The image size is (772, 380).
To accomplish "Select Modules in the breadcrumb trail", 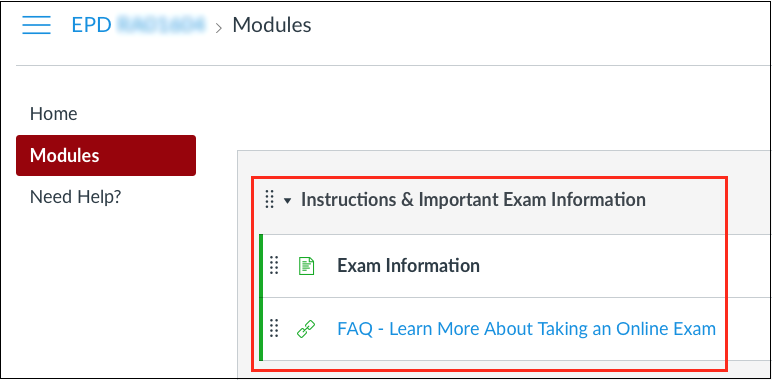I will click(272, 25).
